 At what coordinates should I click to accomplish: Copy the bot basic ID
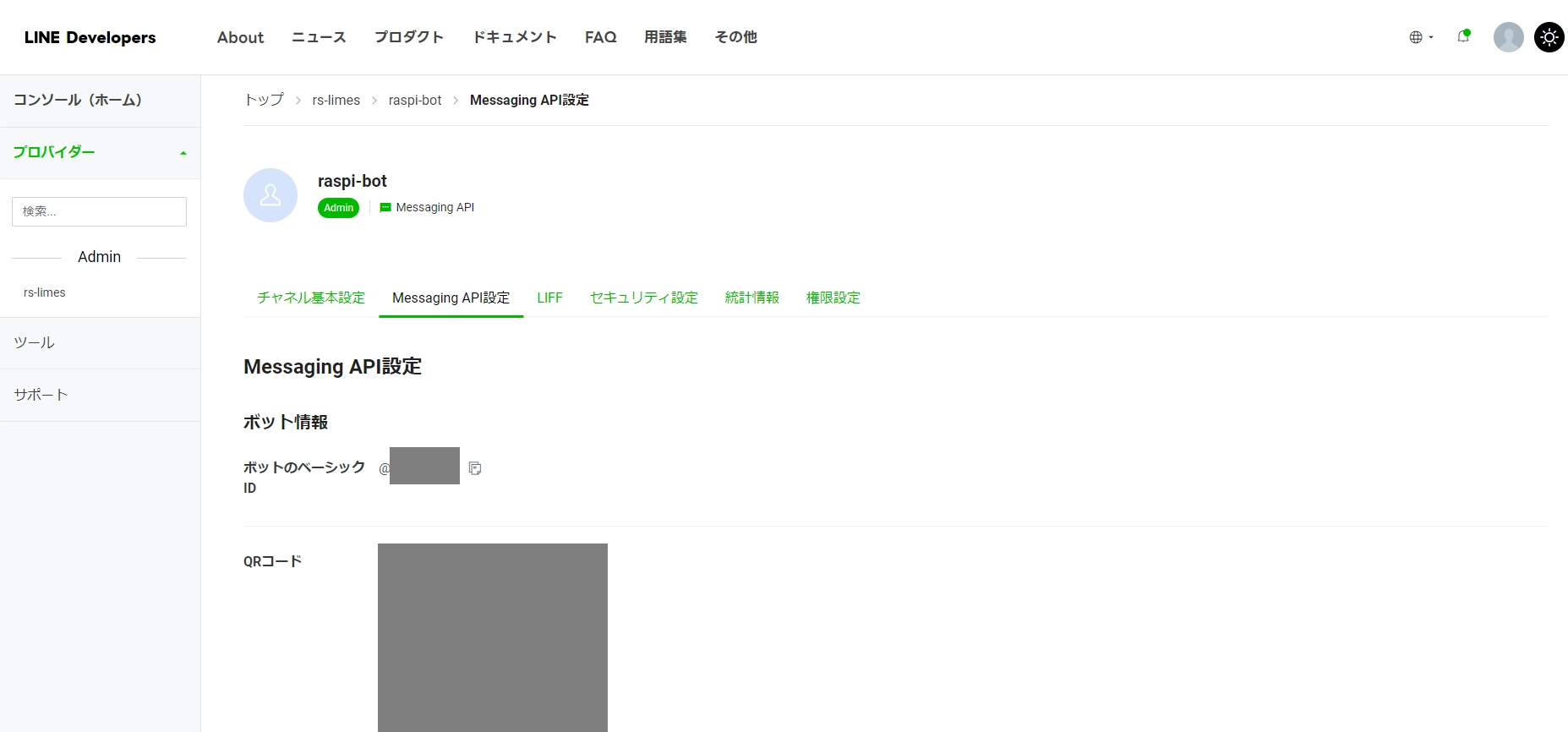475,467
